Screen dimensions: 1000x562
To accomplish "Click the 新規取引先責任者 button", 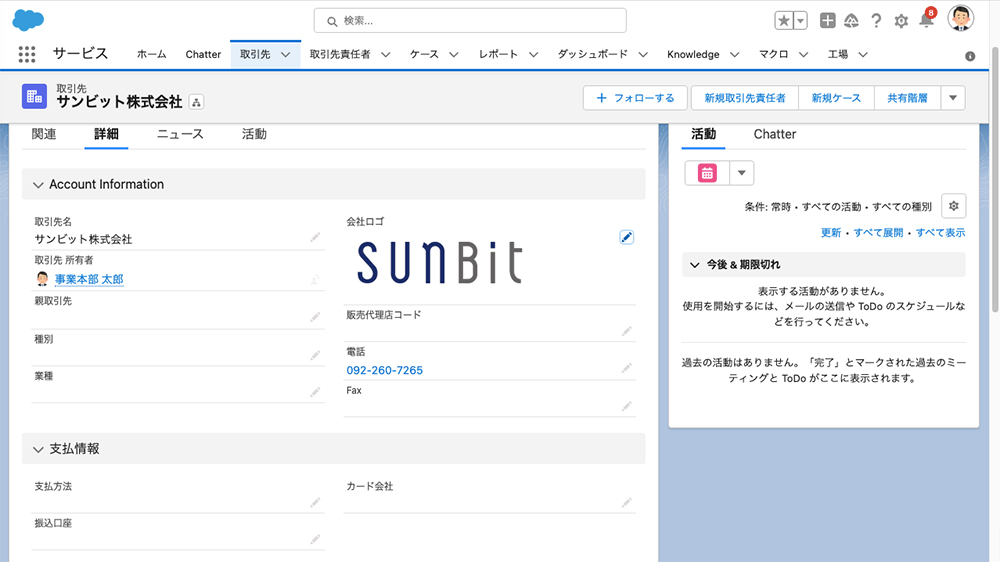I will [x=745, y=98].
